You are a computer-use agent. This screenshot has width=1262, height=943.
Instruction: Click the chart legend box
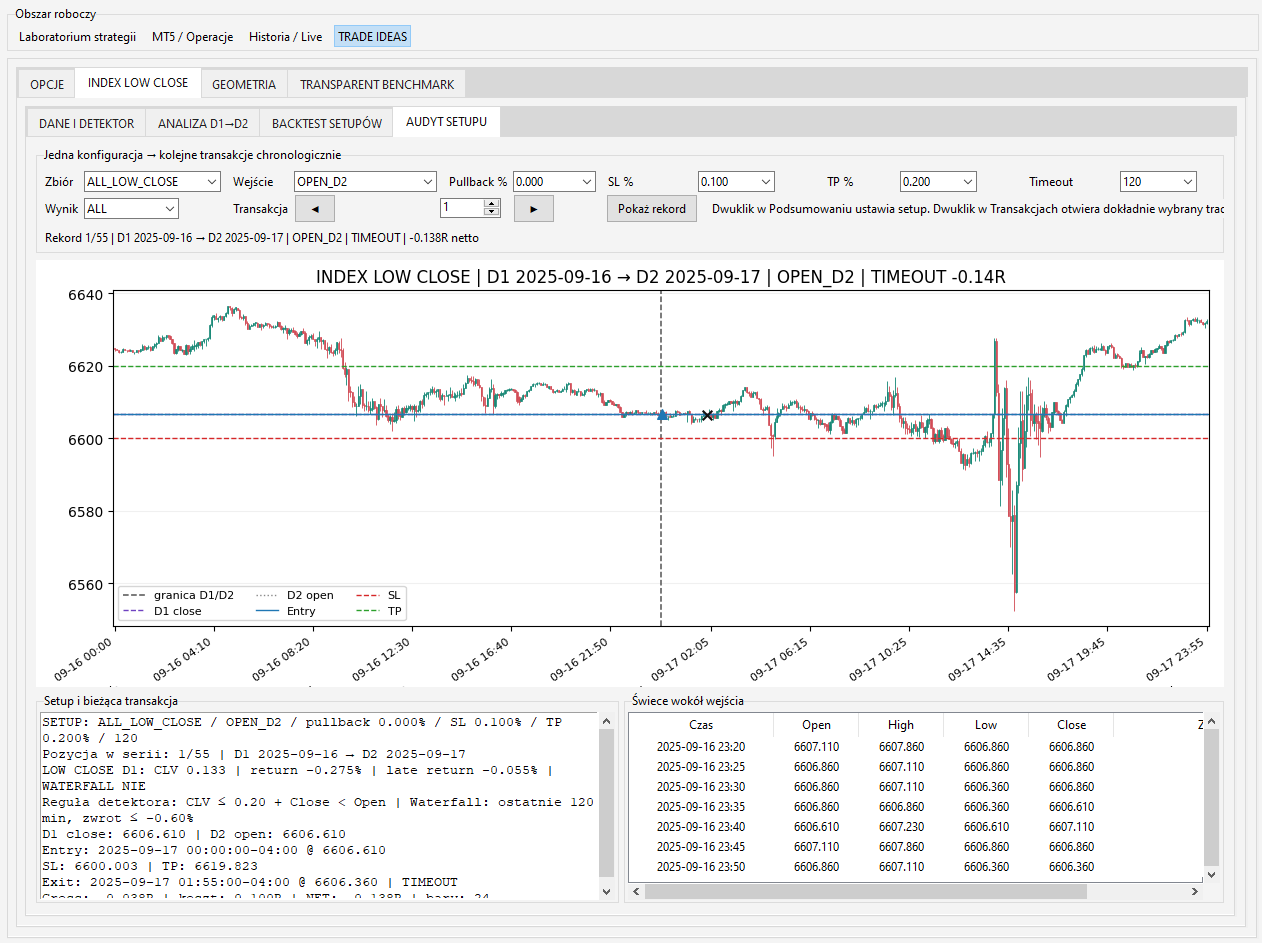[264, 603]
